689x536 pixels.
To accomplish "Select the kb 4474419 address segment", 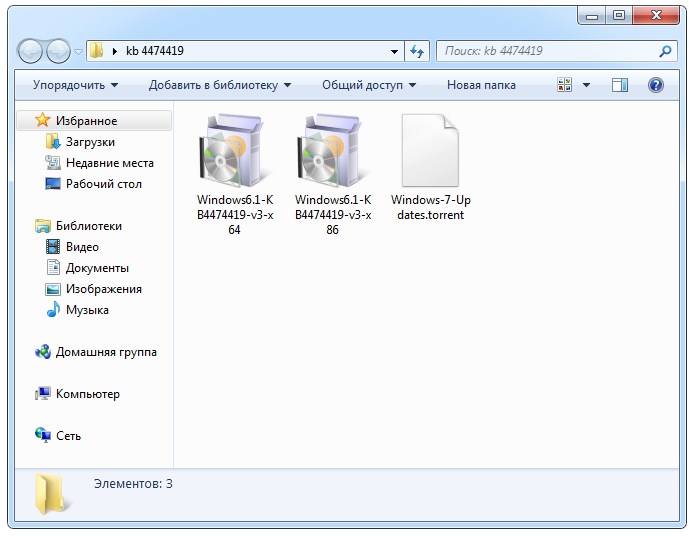I will point(155,51).
